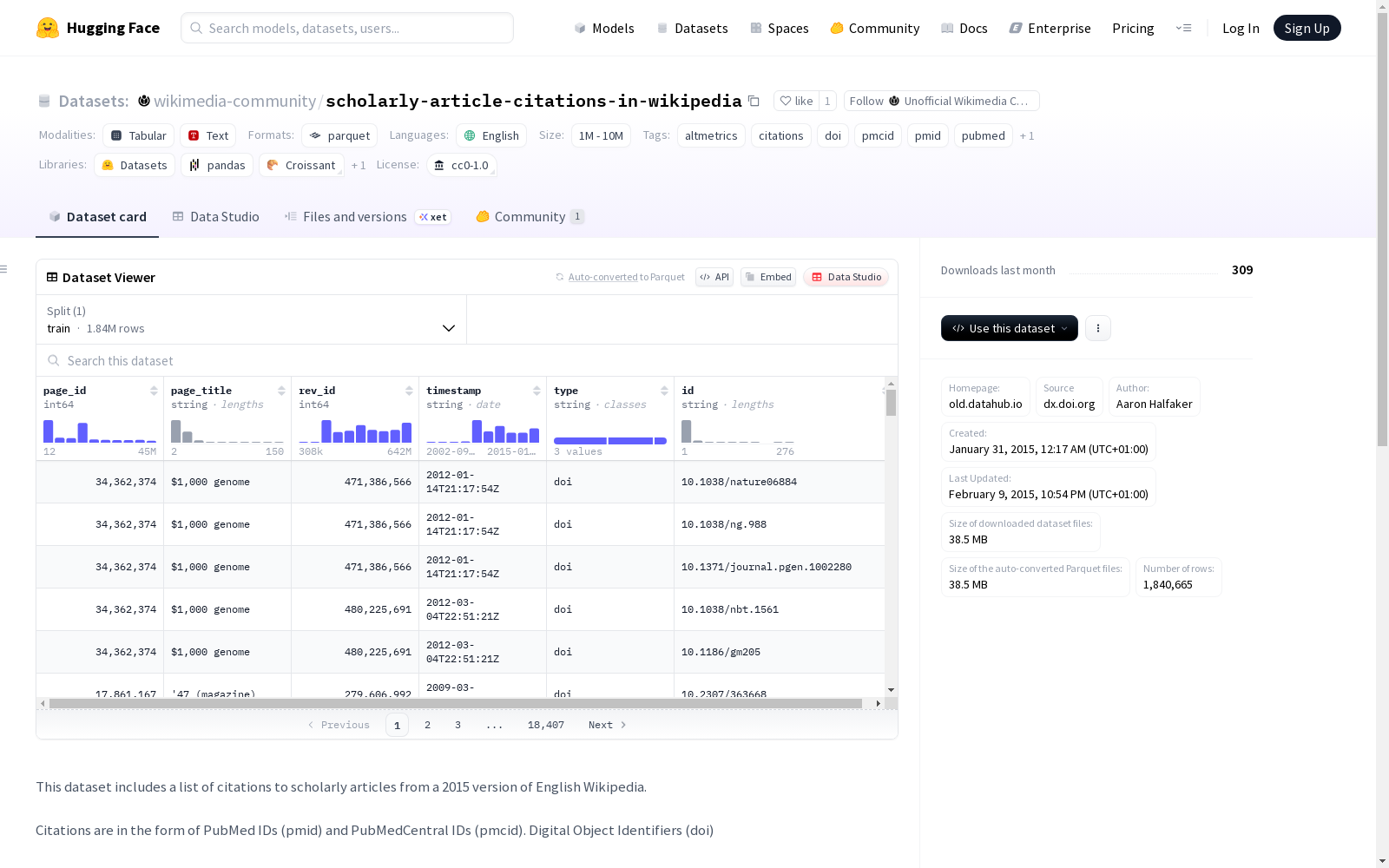Screen dimensions: 1389x868
Task: Select the pandas library tag
Action: pyautogui.click(x=217, y=165)
